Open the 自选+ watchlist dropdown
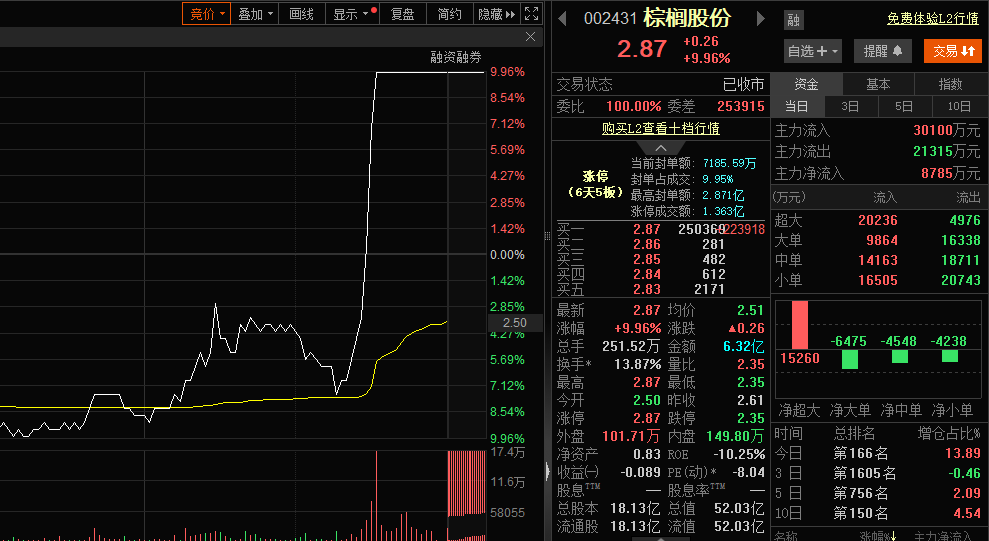The image size is (989, 541). [813, 51]
